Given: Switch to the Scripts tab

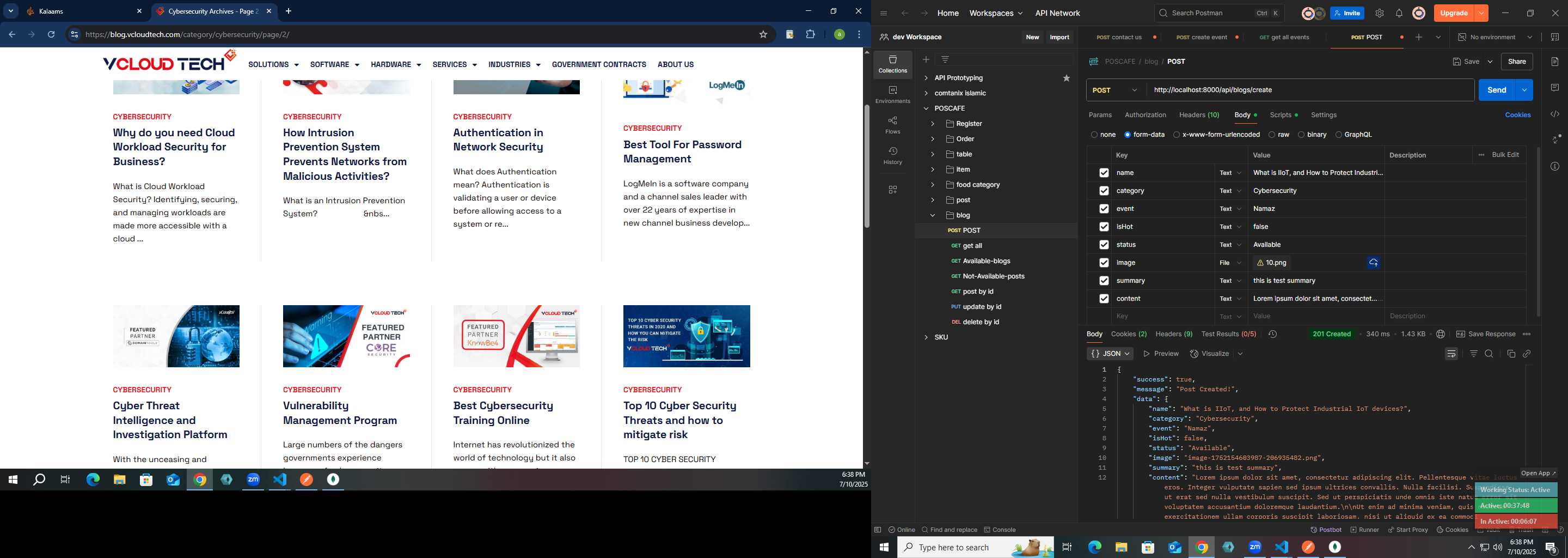Looking at the screenshot, I should (x=1283, y=114).
